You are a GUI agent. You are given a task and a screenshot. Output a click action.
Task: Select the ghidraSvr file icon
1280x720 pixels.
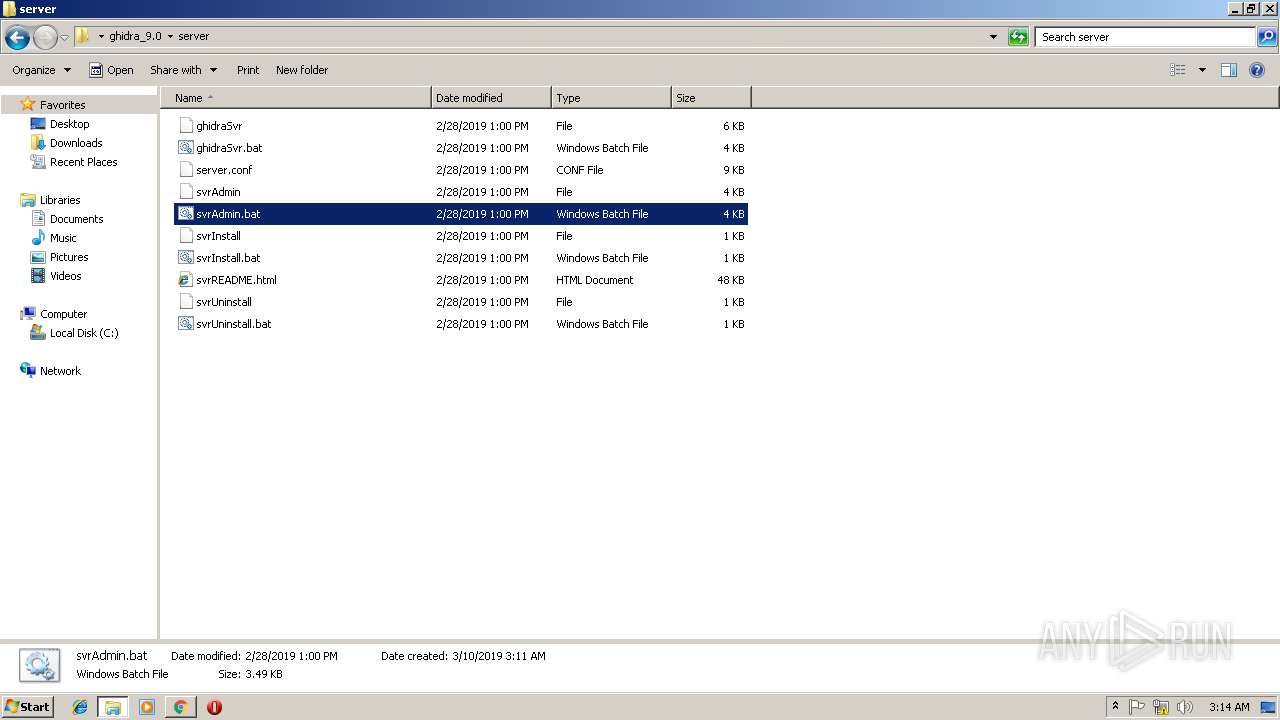point(185,126)
